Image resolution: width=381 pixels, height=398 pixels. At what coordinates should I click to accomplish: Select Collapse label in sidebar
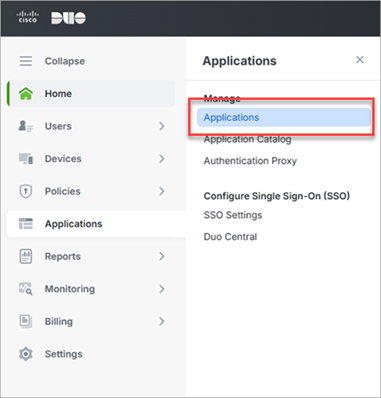65,61
